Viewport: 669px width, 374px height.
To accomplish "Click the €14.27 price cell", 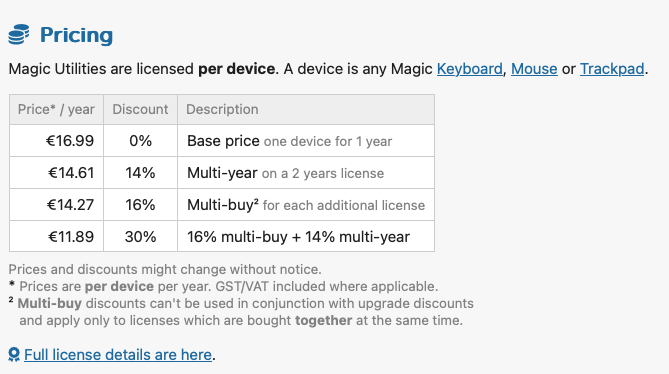I will point(56,205).
